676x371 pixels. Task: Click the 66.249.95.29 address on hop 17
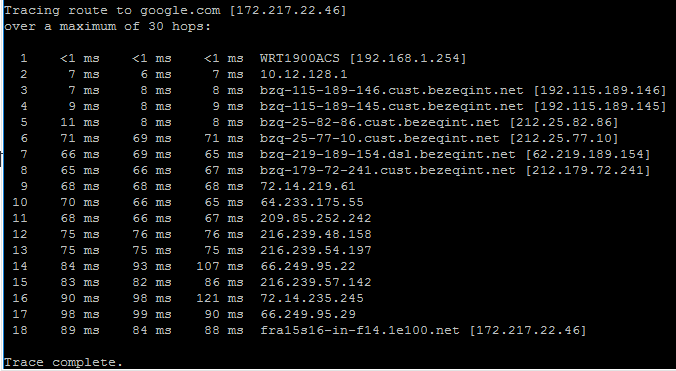tap(308, 314)
